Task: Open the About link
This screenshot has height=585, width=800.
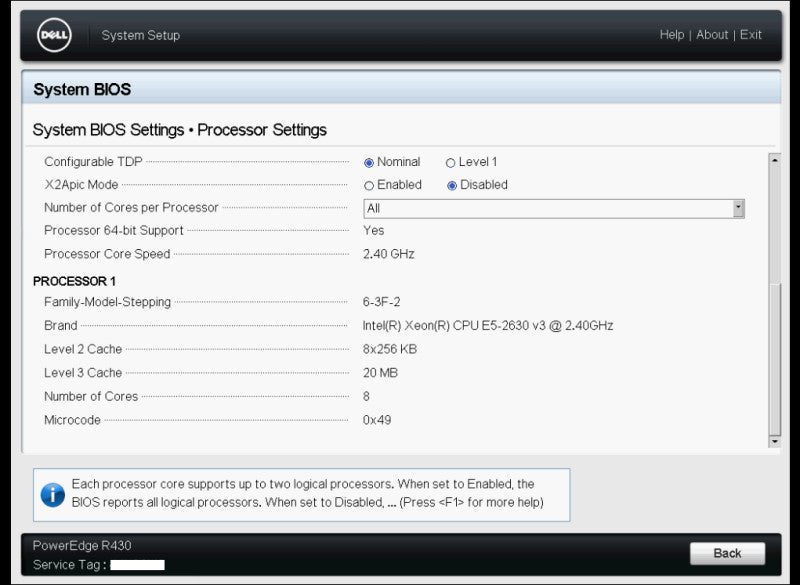Action: point(712,35)
